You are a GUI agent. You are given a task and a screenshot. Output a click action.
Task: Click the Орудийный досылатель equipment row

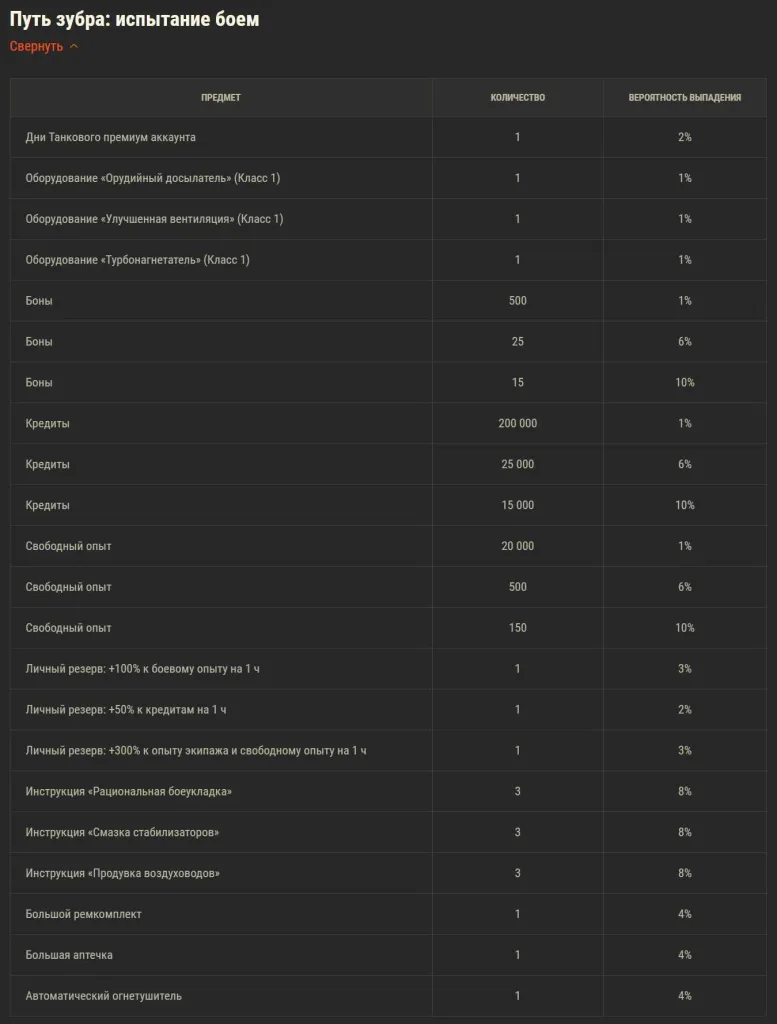(x=153, y=178)
